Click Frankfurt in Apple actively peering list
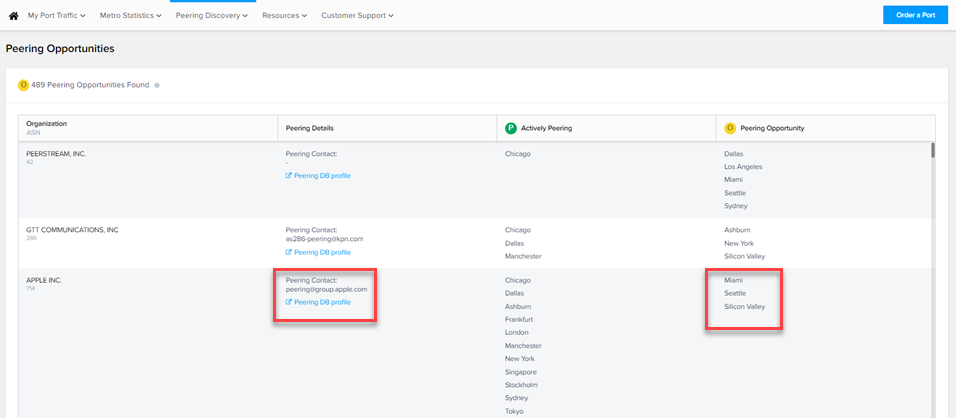956x418 pixels. pyautogui.click(x=520, y=319)
